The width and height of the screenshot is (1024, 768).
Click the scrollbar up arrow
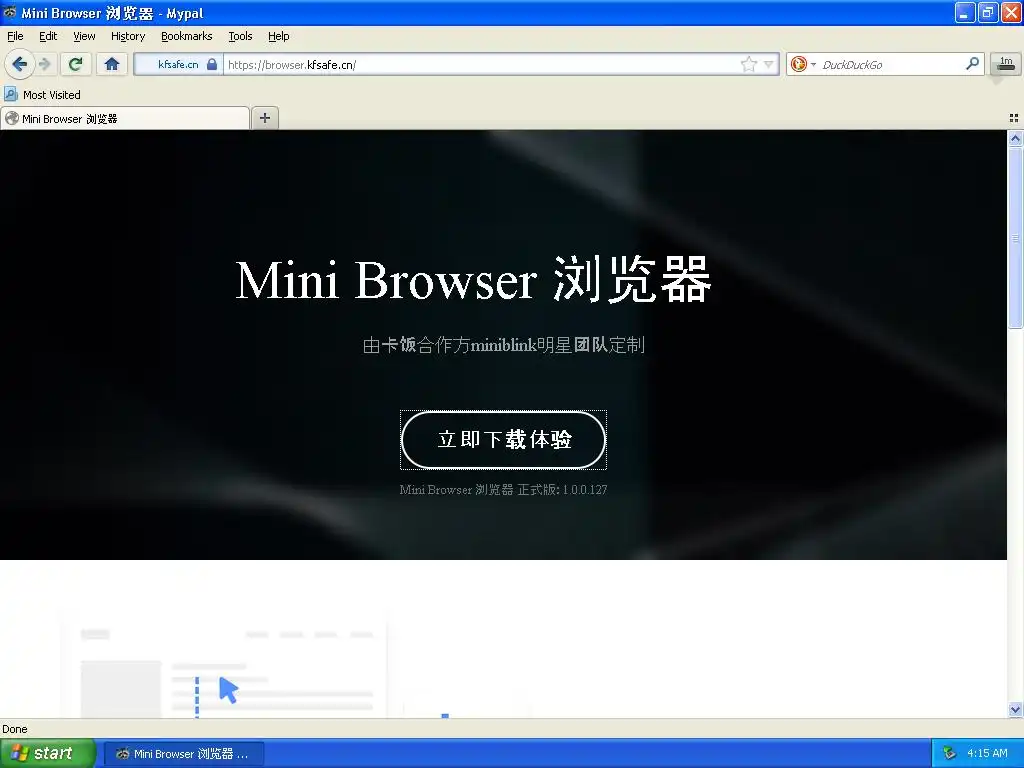pyautogui.click(x=1015, y=138)
